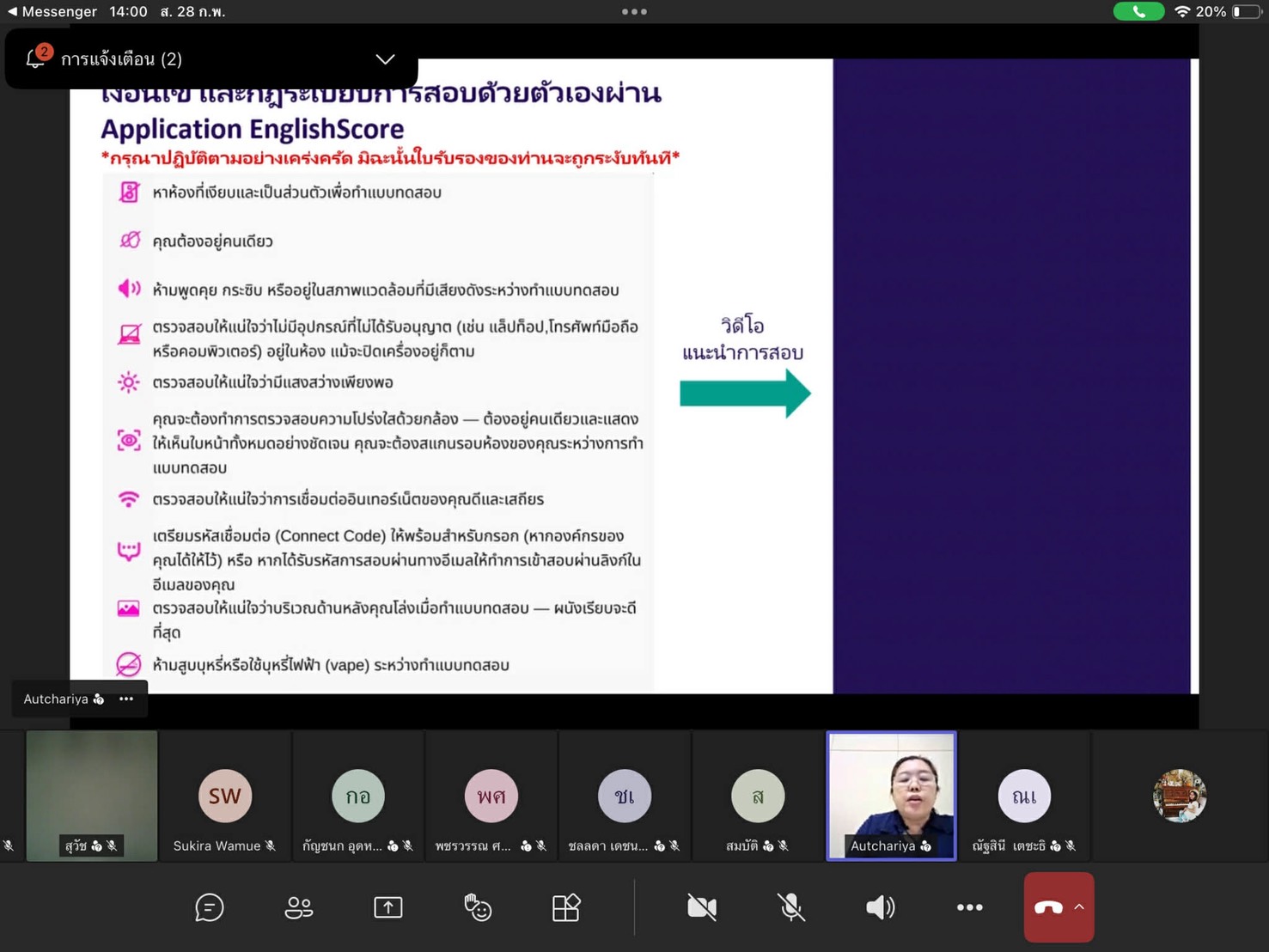Image resolution: width=1269 pixels, height=952 pixels.
Task: Return to Messenger via the back link
Action: pyautogui.click(x=52, y=12)
